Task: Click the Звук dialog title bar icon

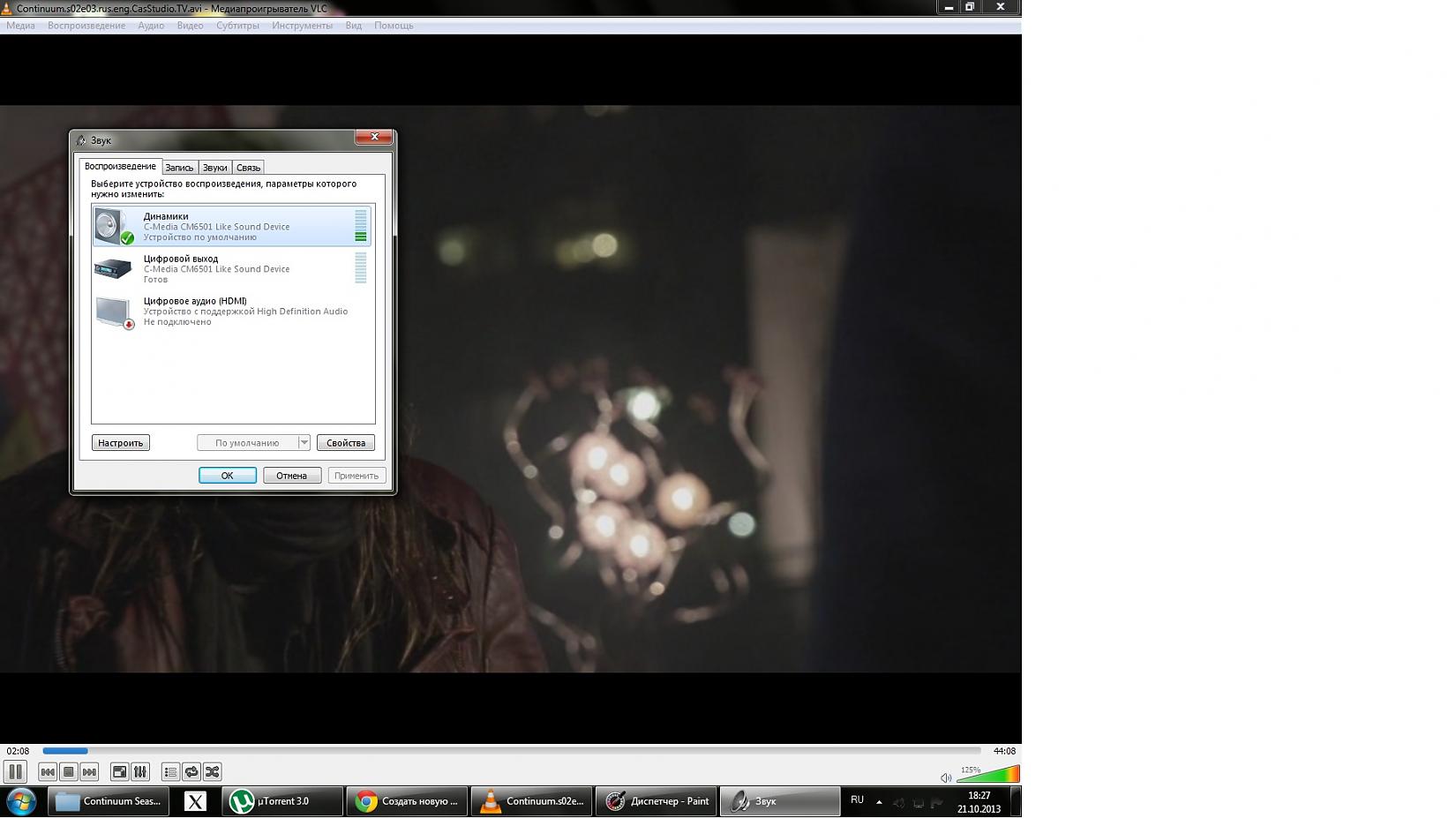Action: [x=81, y=140]
